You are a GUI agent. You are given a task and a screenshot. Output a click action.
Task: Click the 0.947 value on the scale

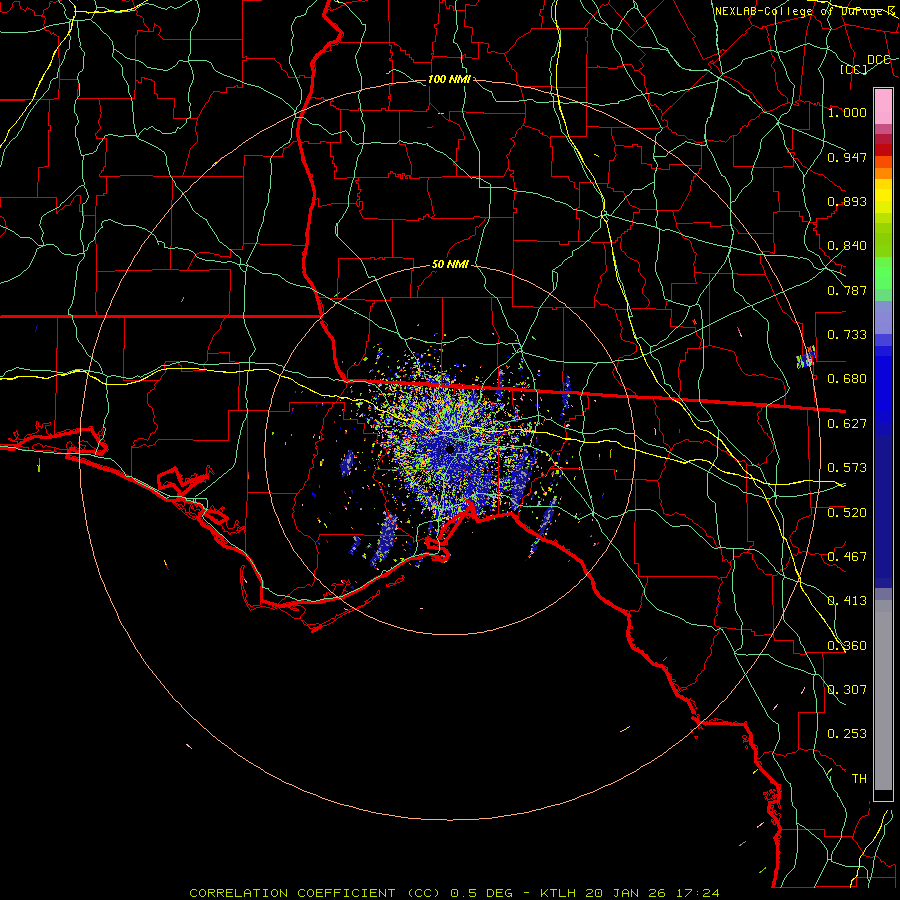pyautogui.click(x=847, y=157)
